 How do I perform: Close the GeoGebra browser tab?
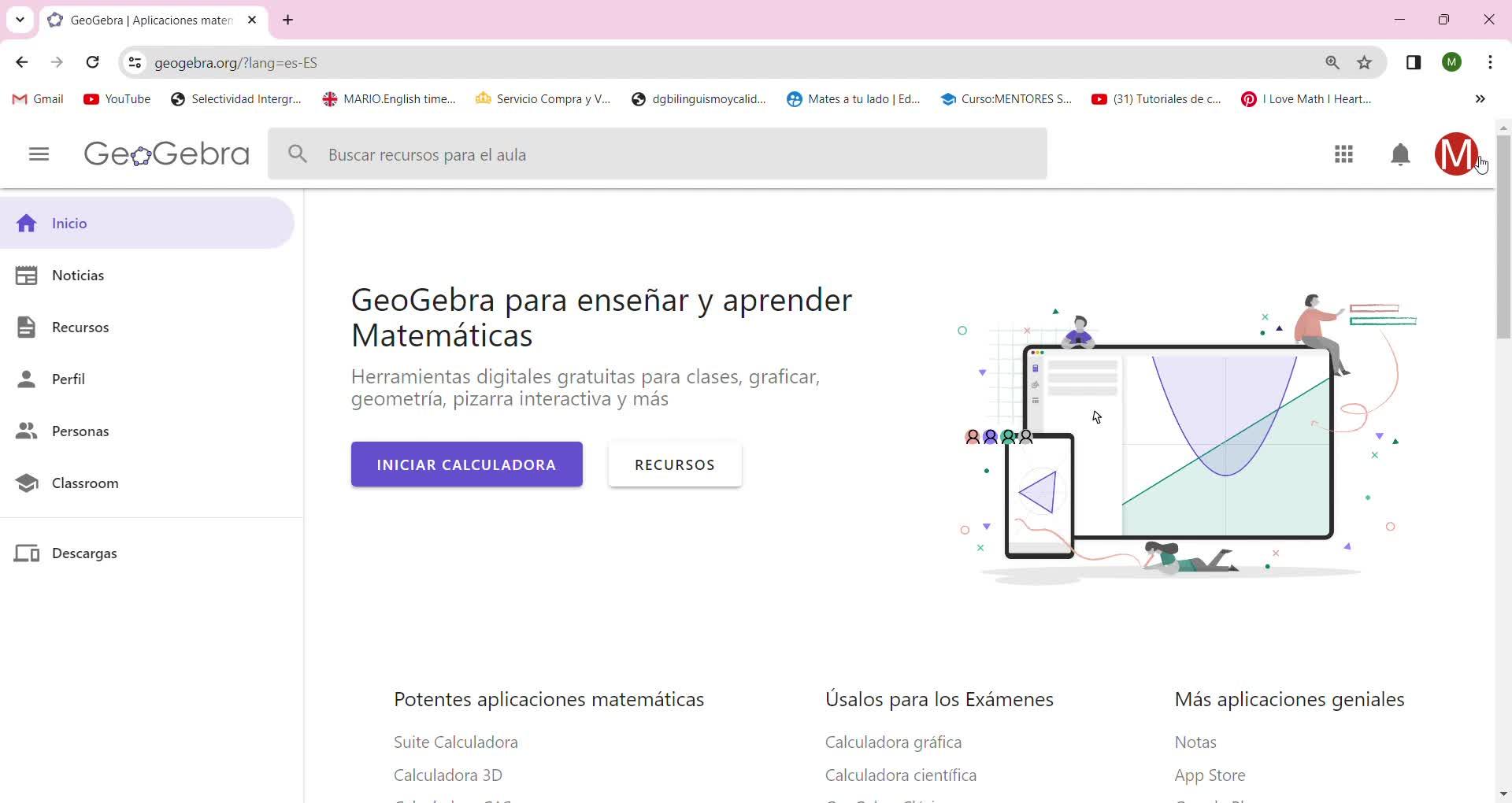[x=252, y=20]
